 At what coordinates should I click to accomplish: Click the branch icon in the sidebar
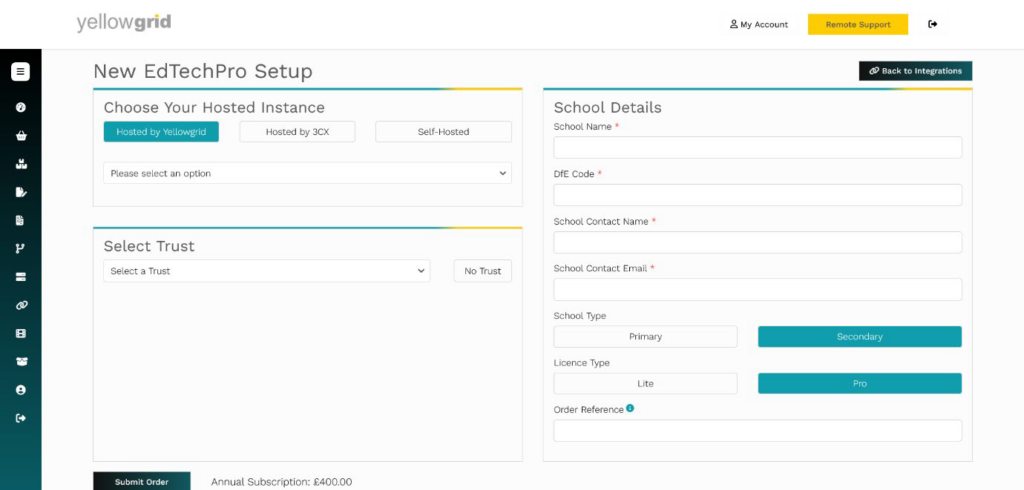click(20, 248)
